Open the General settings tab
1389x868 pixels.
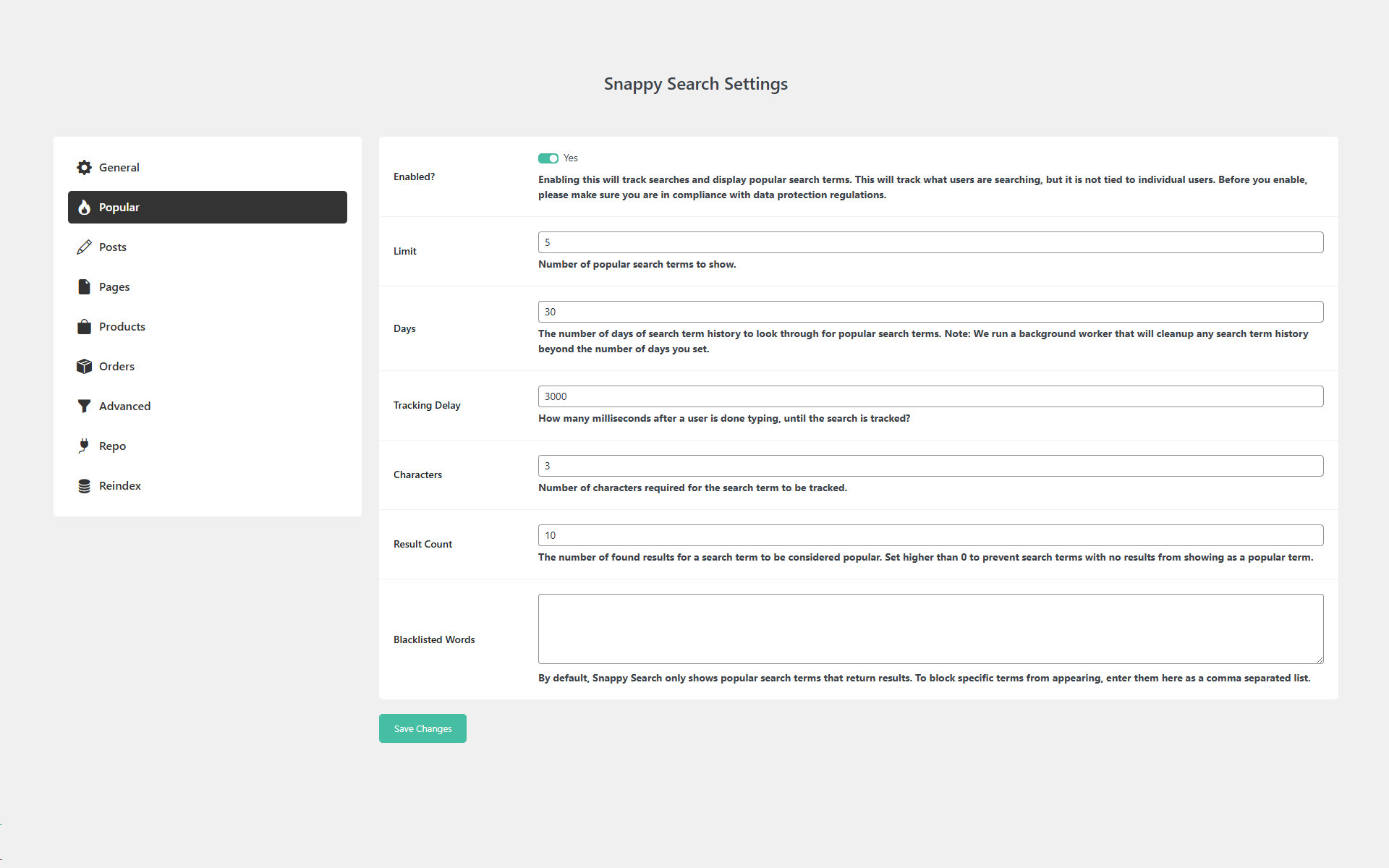click(208, 167)
